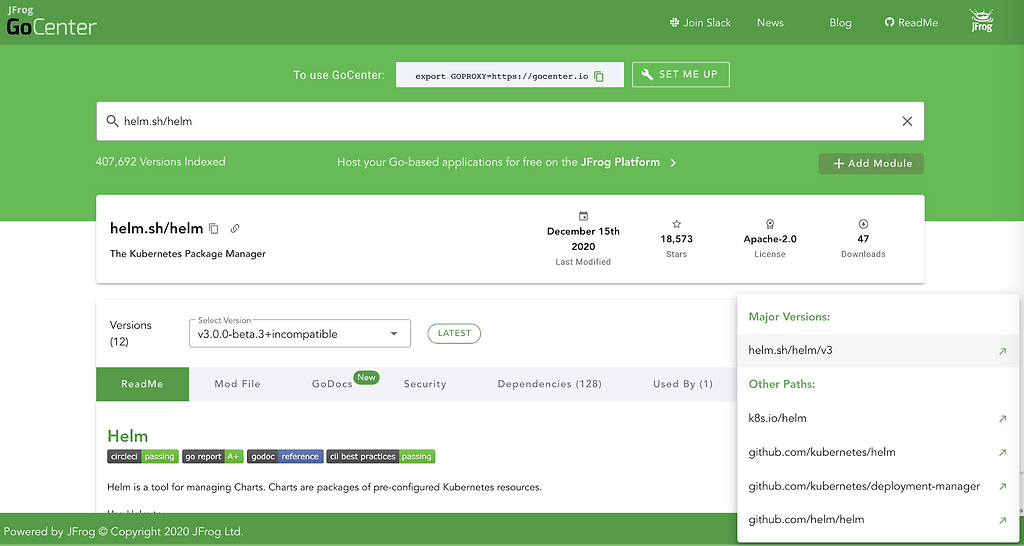The height and width of the screenshot is (546, 1024).
Task: Clear the search with the X icon
Action: click(x=907, y=121)
